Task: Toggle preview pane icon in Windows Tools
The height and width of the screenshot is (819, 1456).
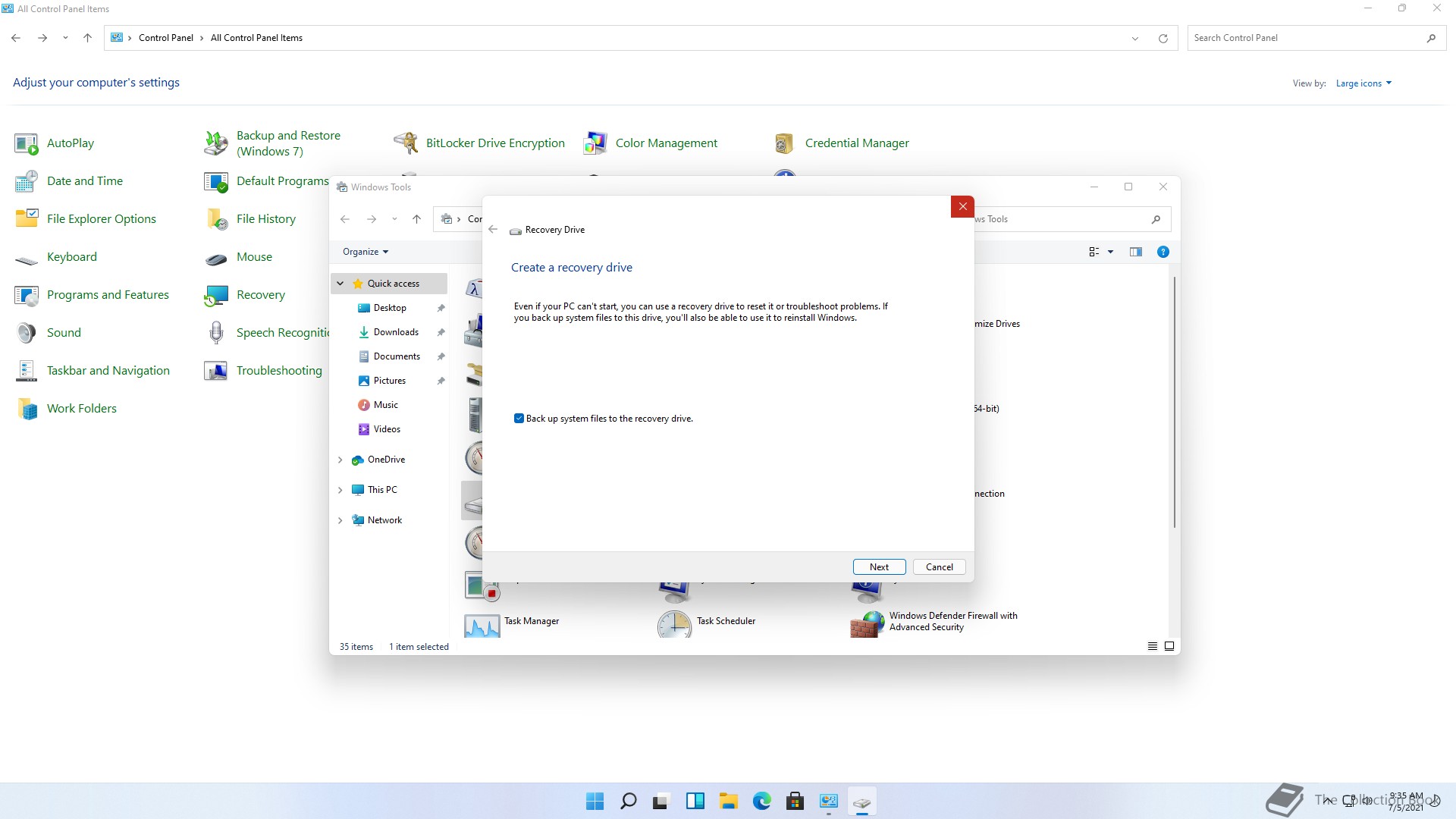Action: (x=1135, y=252)
